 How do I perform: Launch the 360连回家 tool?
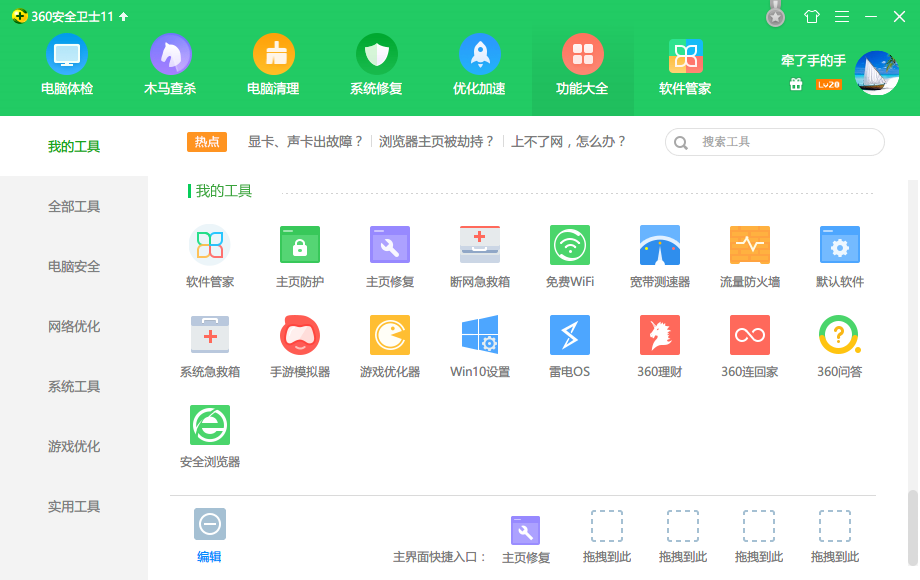[x=750, y=347]
